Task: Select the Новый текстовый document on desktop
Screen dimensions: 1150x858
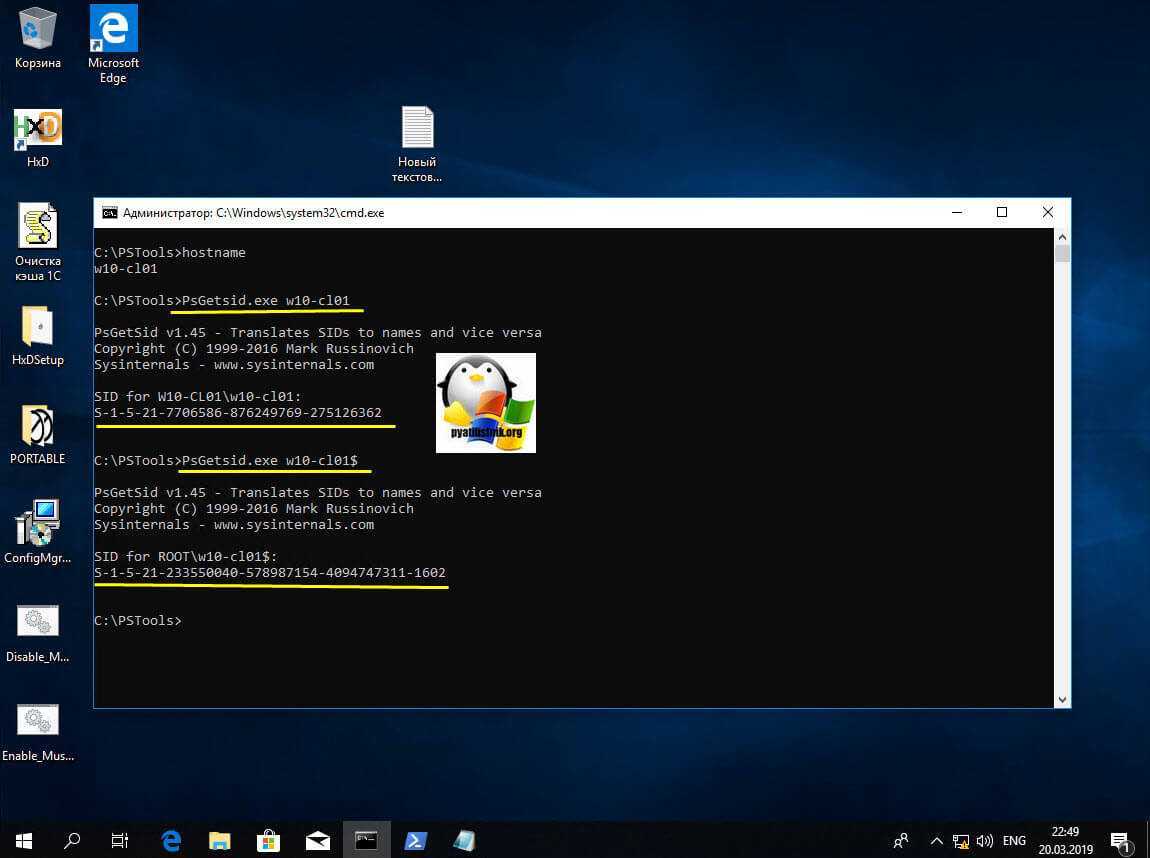Action: (417, 129)
